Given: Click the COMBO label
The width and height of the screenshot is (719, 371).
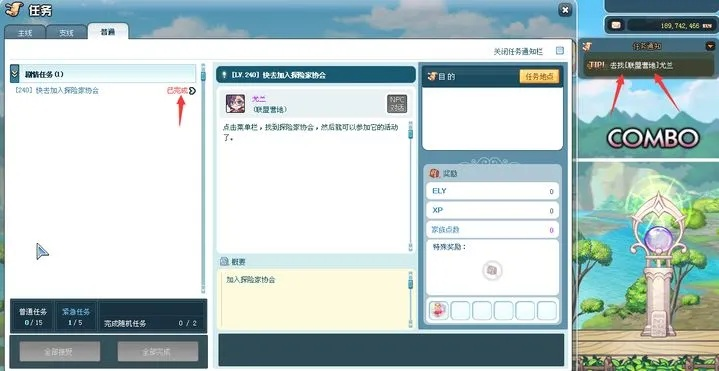Looking at the screenshot, I should click(653, 138).
